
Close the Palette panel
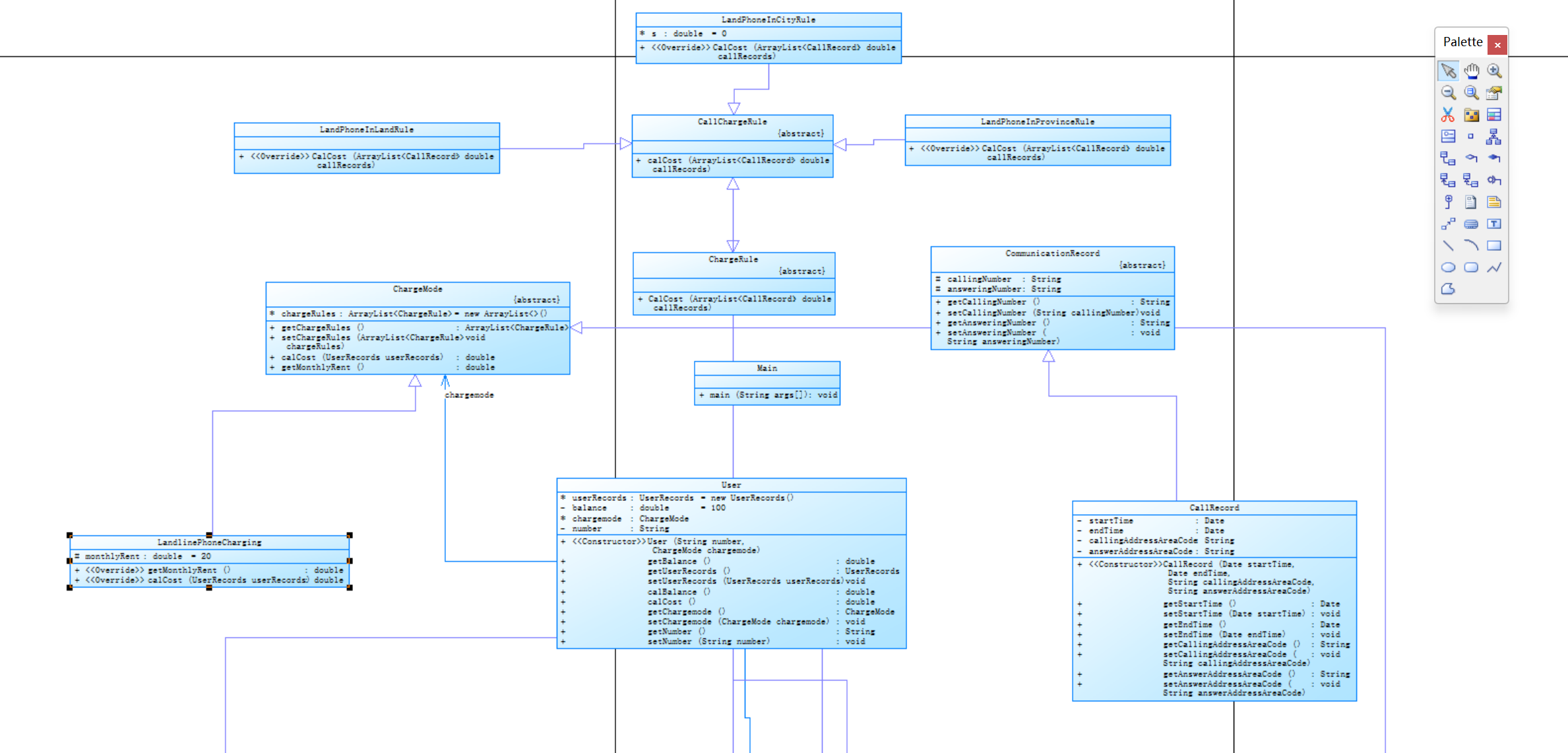click(1497, 45)
